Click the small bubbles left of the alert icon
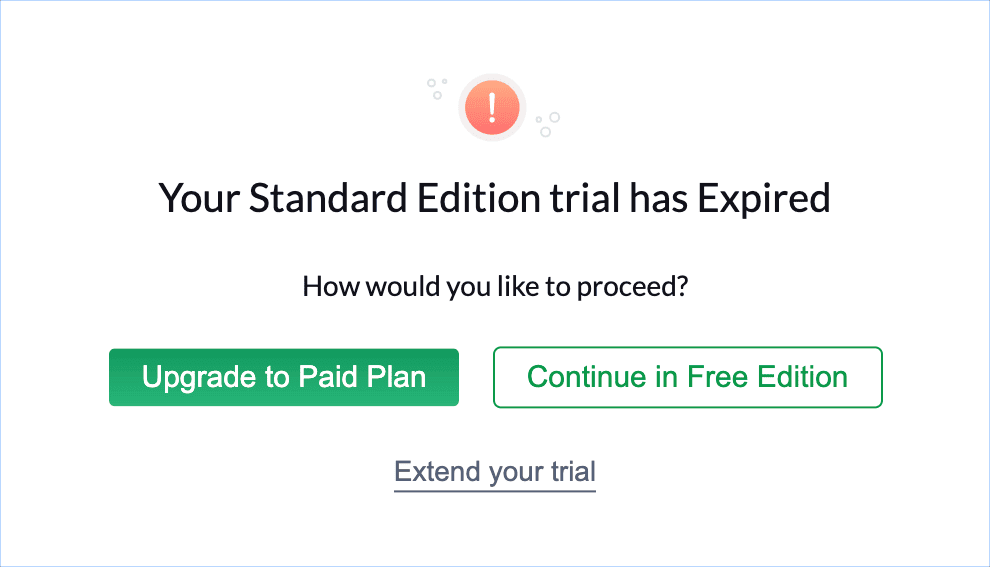Image resolution: width=990 pixels, height=567 pixels. tap(435, 88)
